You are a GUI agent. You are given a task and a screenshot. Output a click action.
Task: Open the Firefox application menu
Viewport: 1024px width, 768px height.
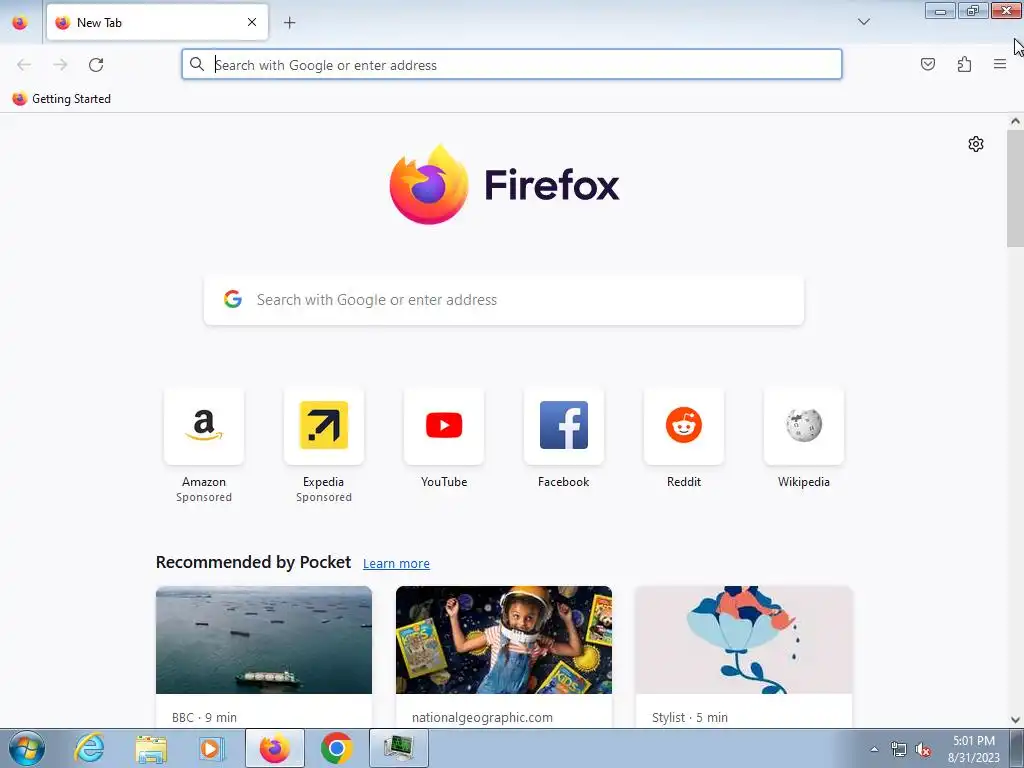(1000, 64)
